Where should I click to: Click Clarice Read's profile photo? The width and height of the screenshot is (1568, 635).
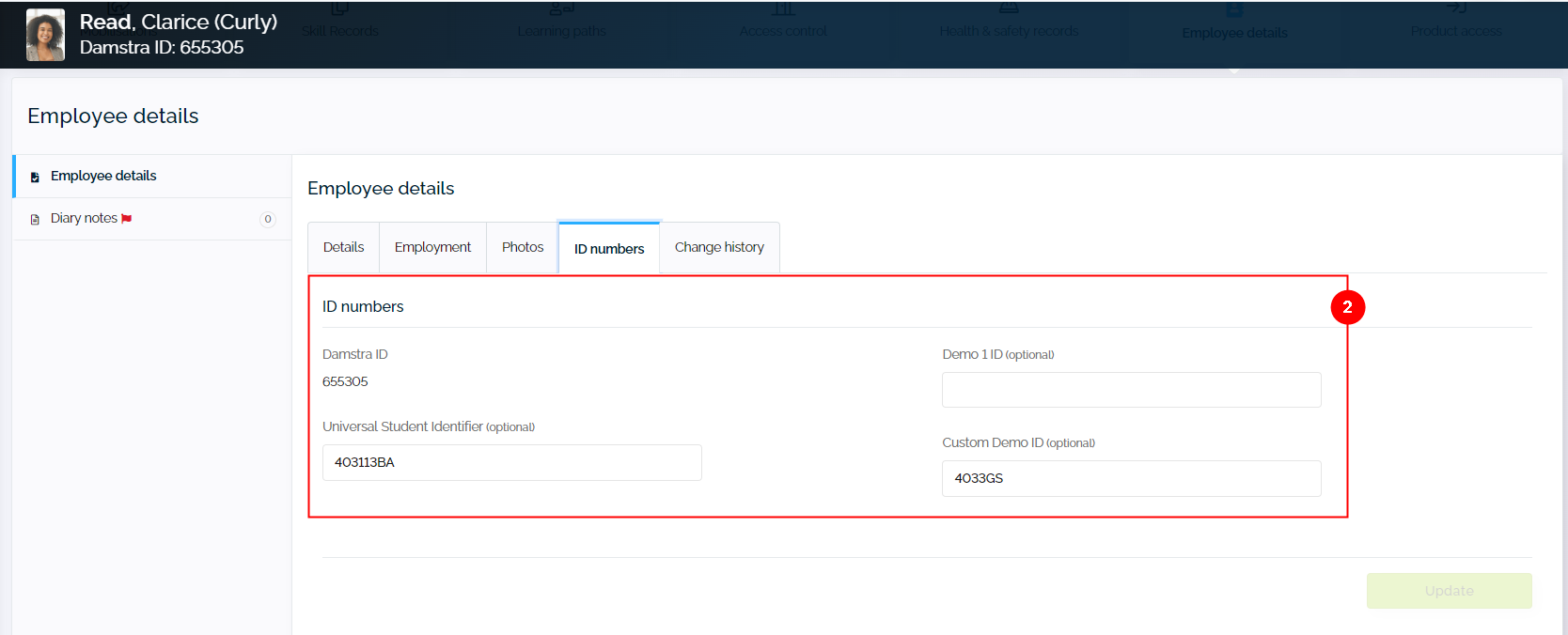pyautogui.click(x=45, y=35)
